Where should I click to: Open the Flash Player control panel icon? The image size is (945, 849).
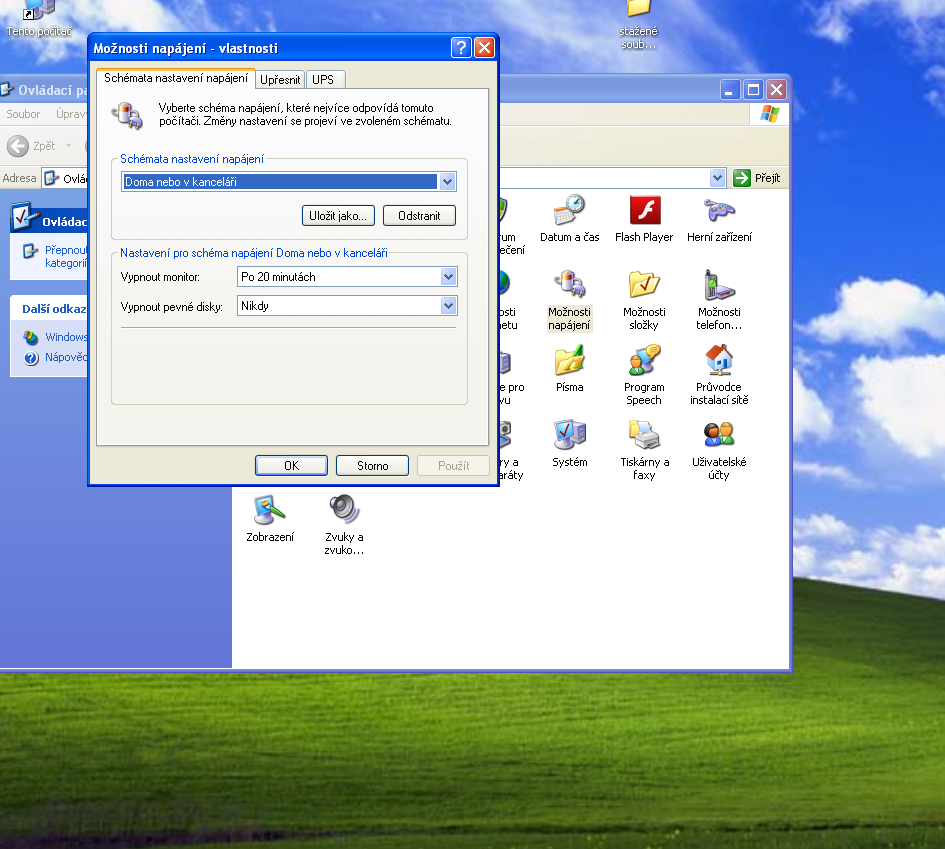[644, 212]
